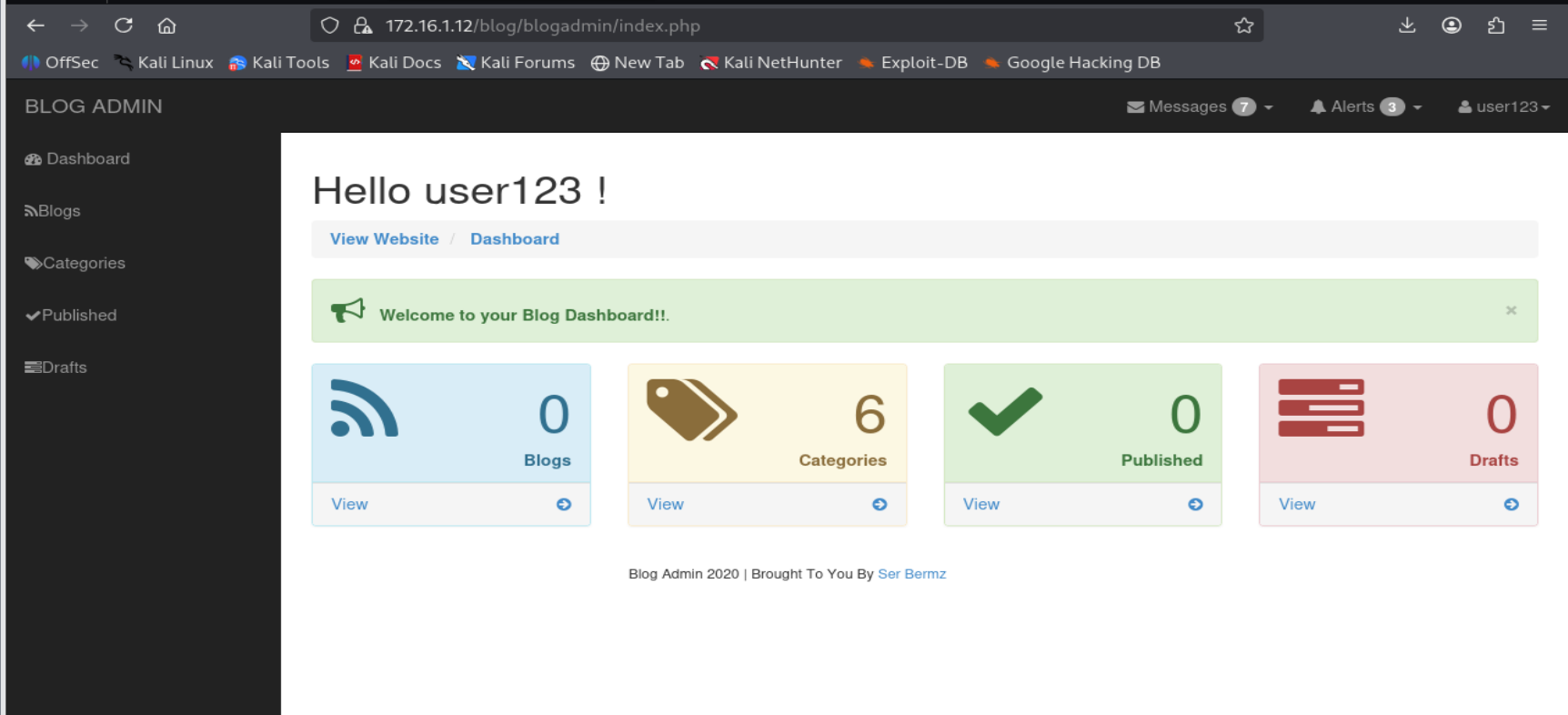
Task: Click the Drafts count number 0
Action: (x=1501, y=414)
